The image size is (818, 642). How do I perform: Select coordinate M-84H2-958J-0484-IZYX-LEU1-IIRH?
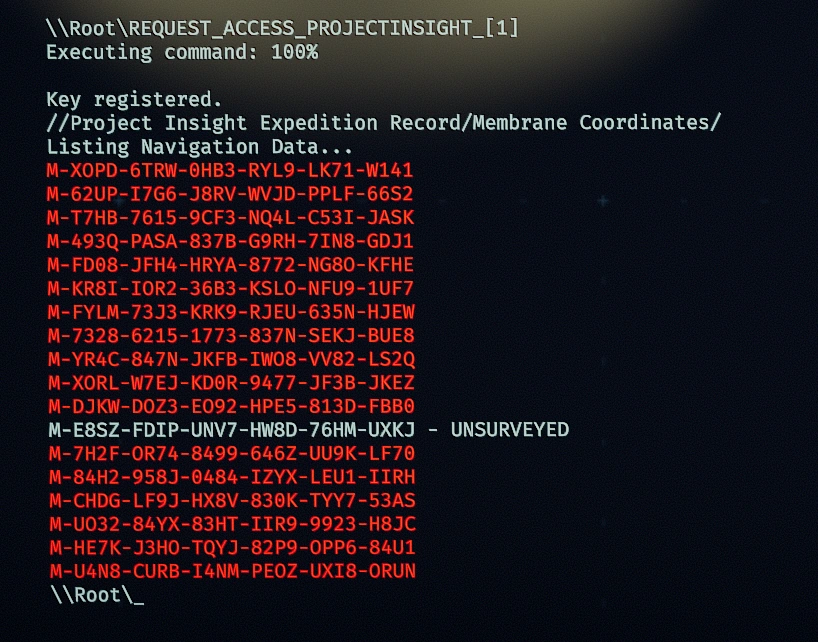(x=232, y=477)
